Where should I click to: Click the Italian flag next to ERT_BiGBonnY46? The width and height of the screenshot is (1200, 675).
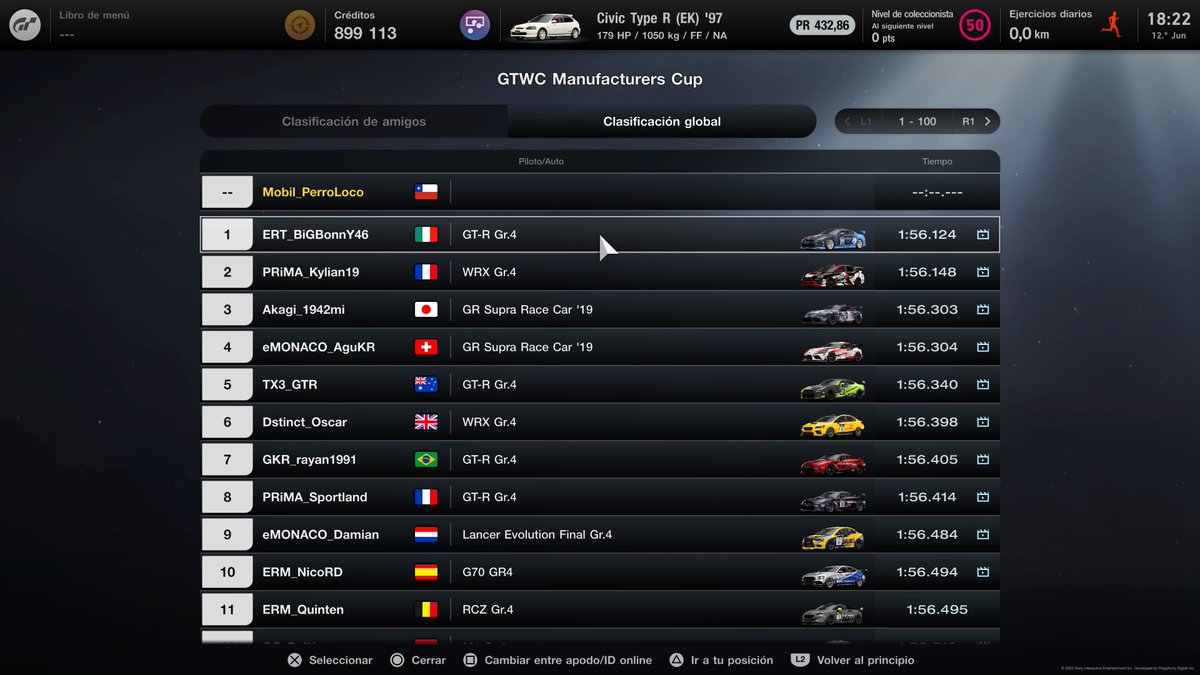point(425,234)
